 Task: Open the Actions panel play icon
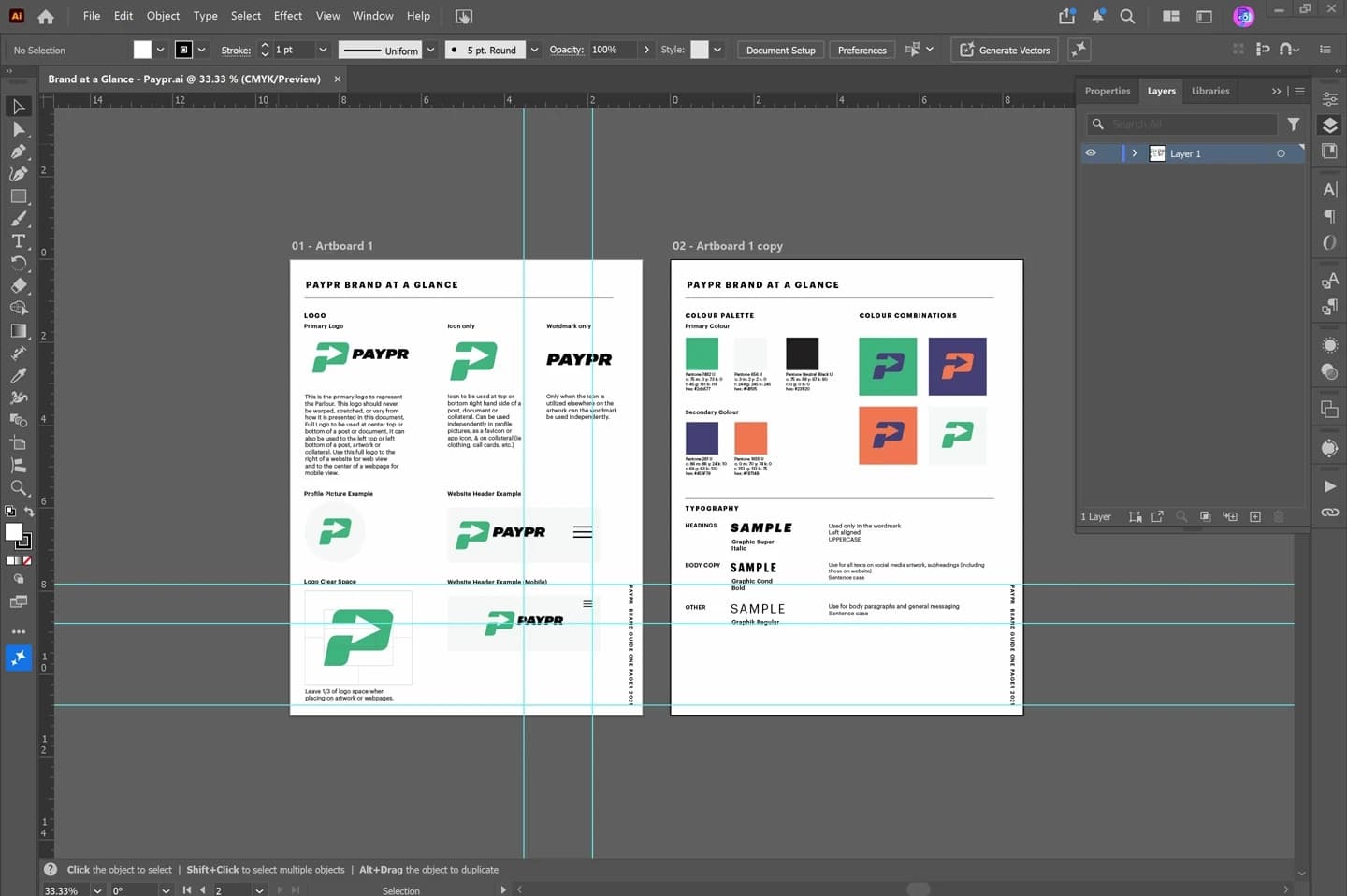(x=1329, y=486)
